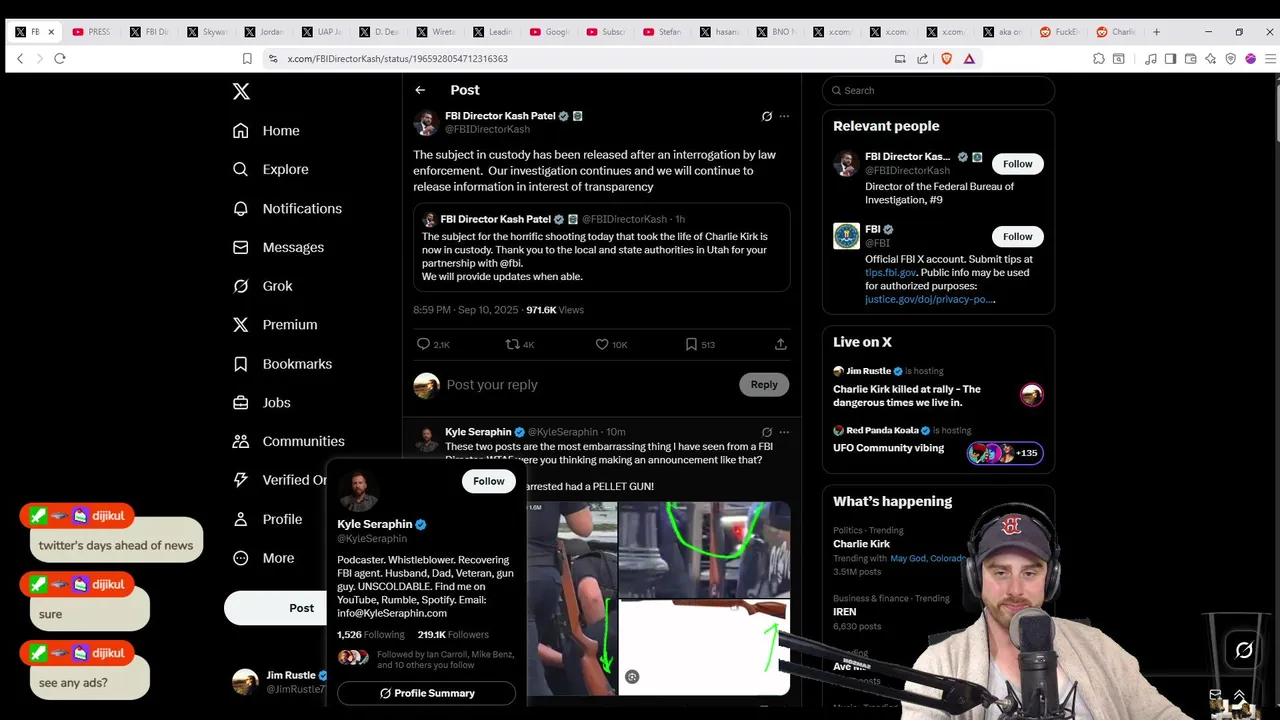Click the Search box on X
This screenshot has height=720, width=1280.
(938, 90)
